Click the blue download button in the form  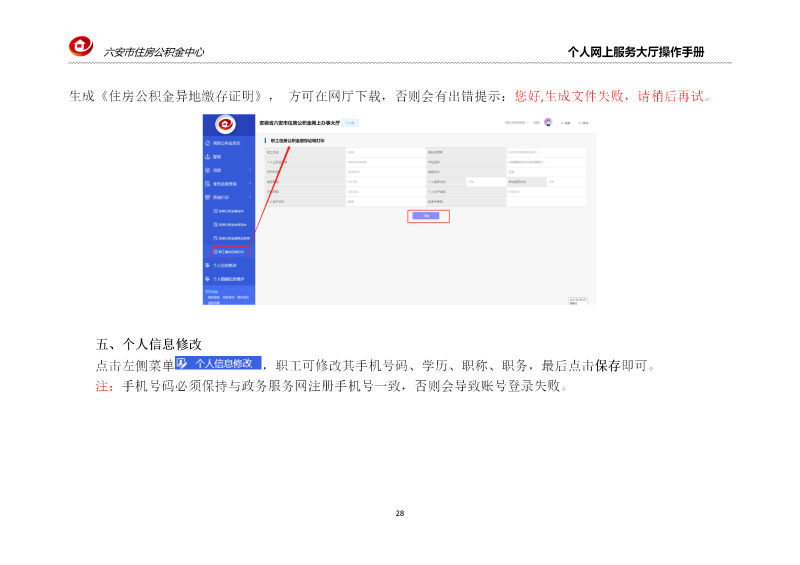426,216
